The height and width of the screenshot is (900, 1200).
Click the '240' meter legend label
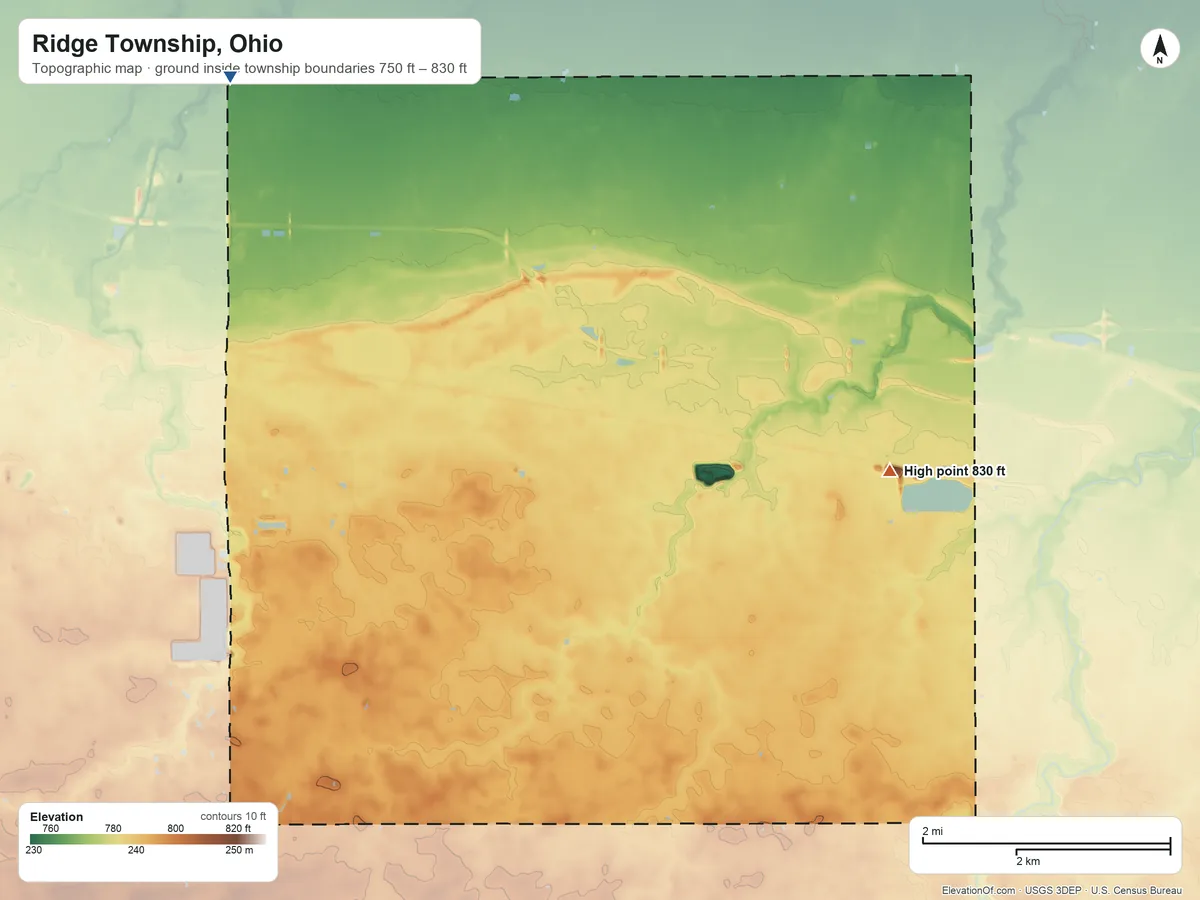click(x=136, y=851)
